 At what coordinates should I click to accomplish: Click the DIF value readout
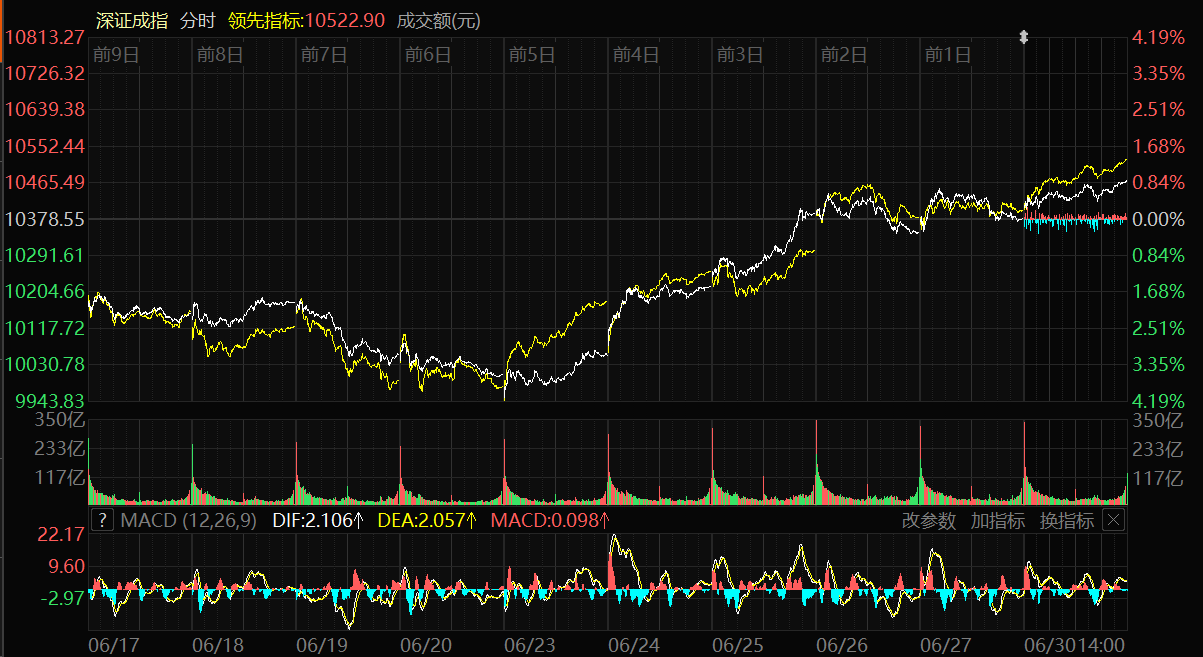coord(317,521)
